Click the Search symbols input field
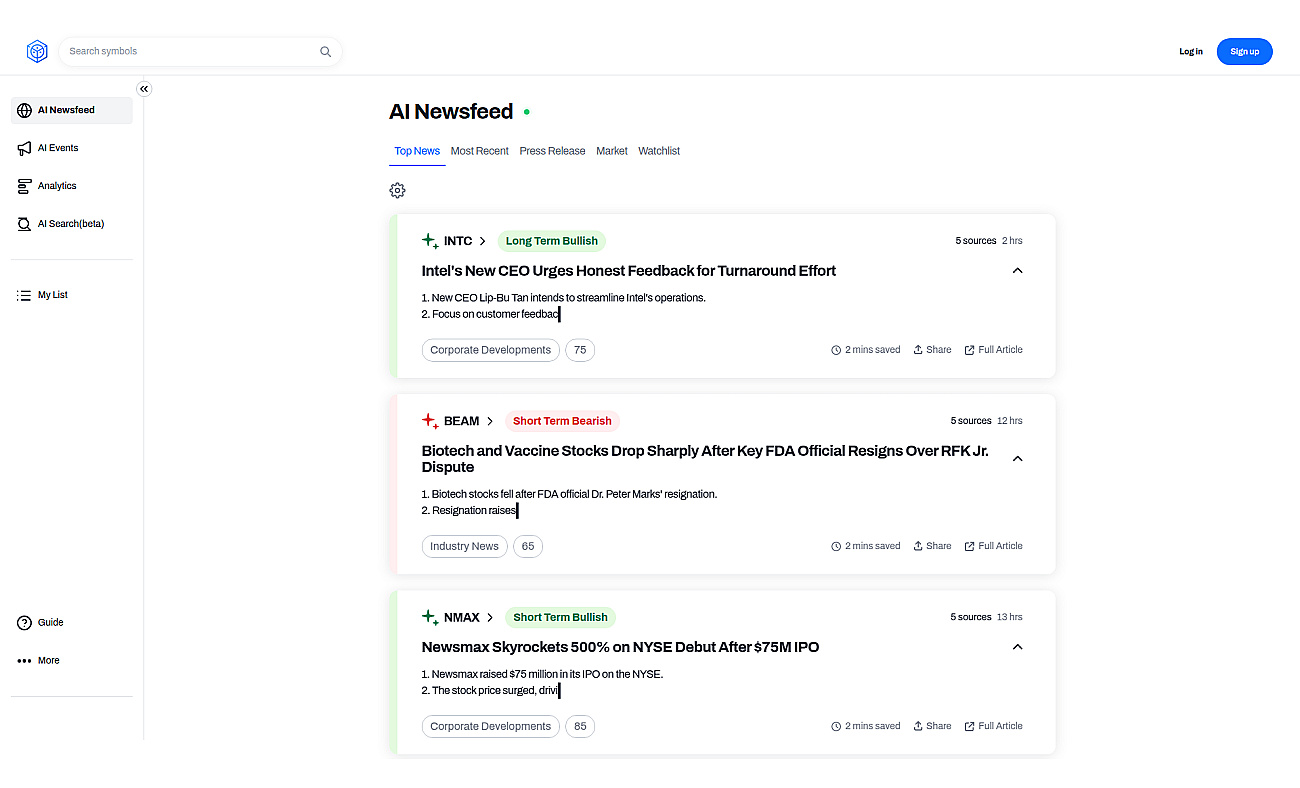The image size is (1300, 788). tap(200, 52)
